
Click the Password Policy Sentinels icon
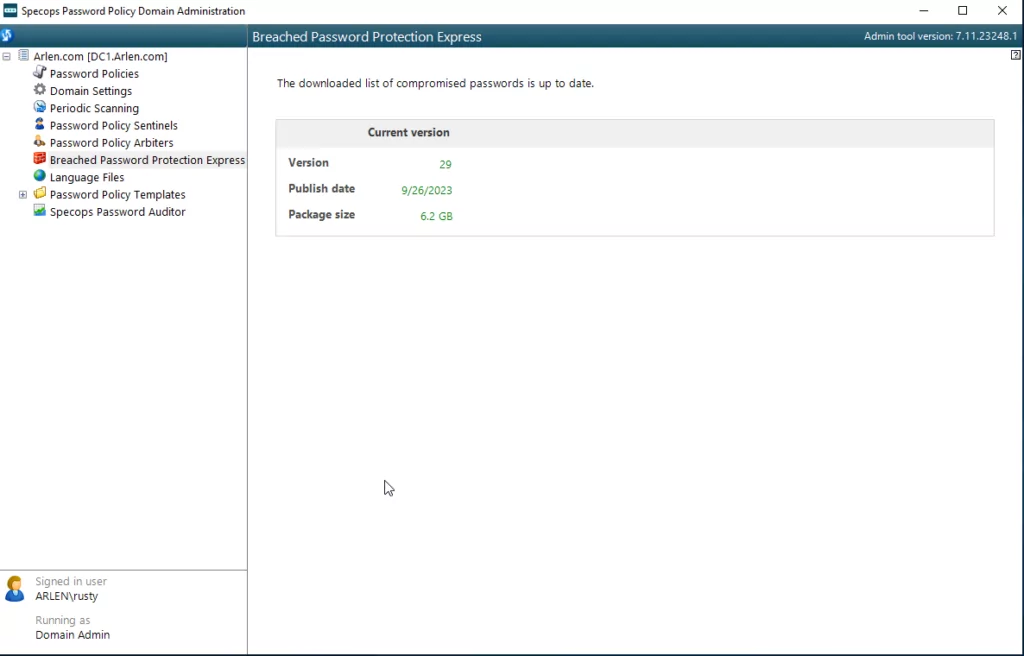pos(40,124)
